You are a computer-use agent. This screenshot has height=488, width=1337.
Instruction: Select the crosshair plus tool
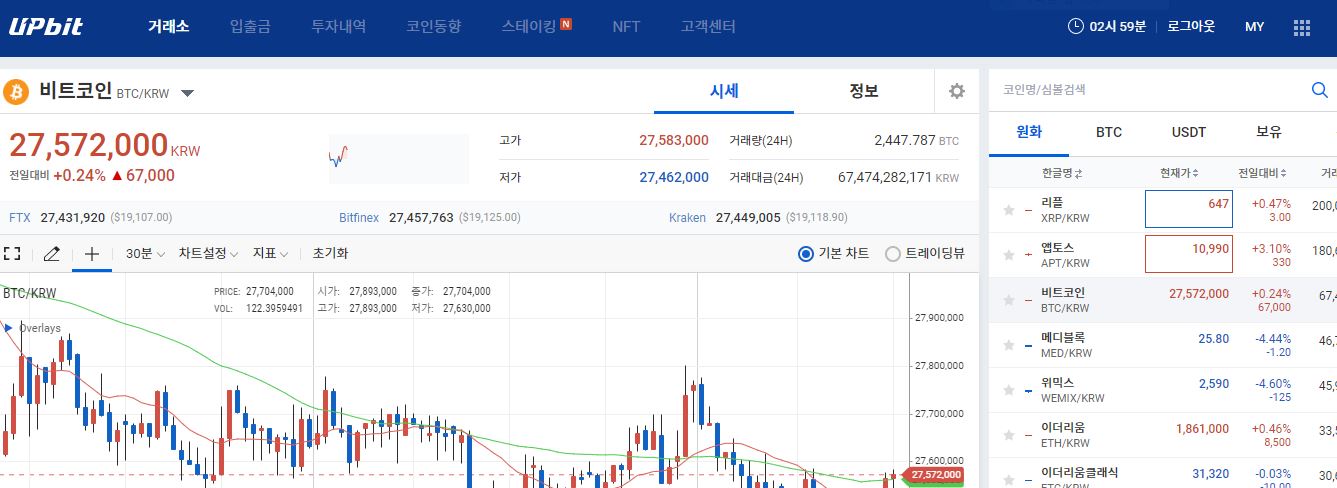(x=92, y=254)
